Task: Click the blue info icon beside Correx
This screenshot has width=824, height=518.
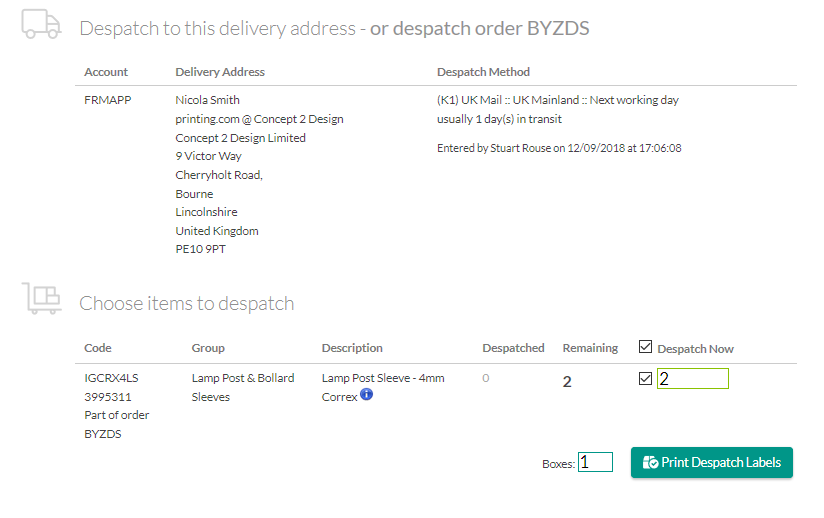Action: [367, 395]
